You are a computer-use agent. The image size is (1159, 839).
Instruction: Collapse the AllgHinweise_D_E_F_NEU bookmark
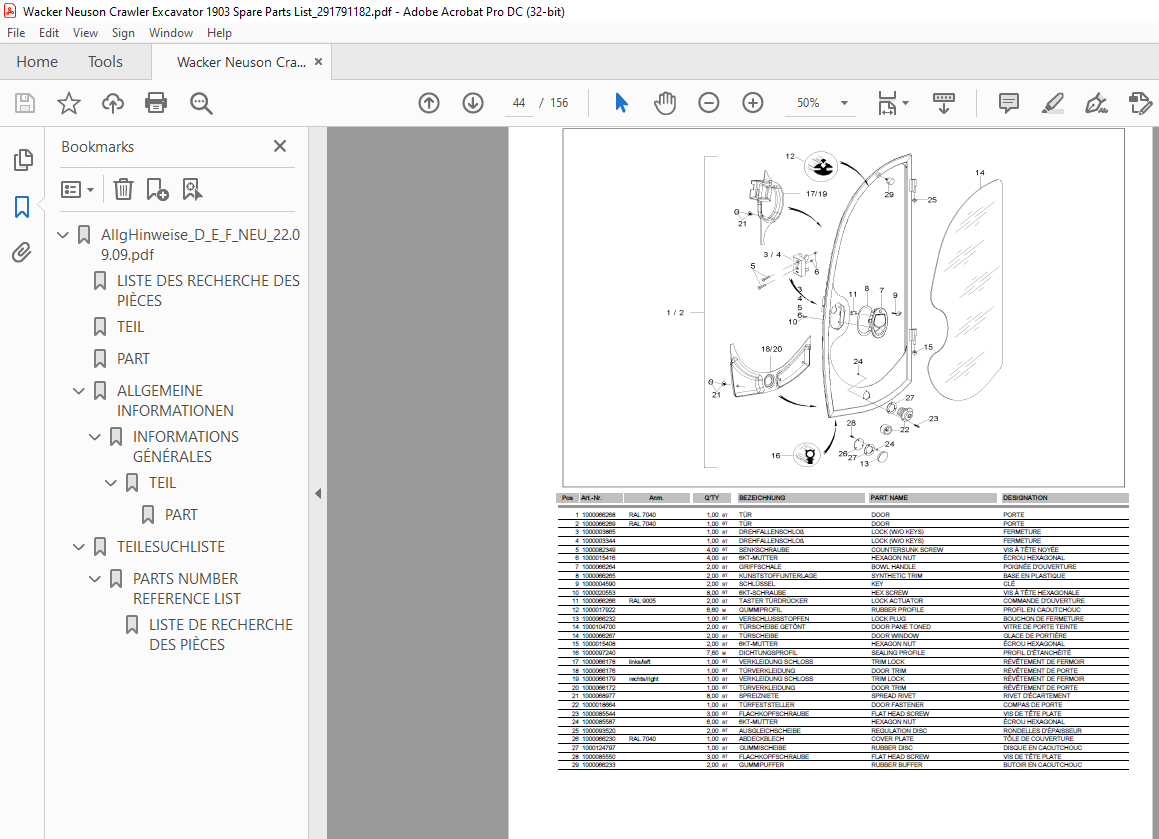[63, 235]
